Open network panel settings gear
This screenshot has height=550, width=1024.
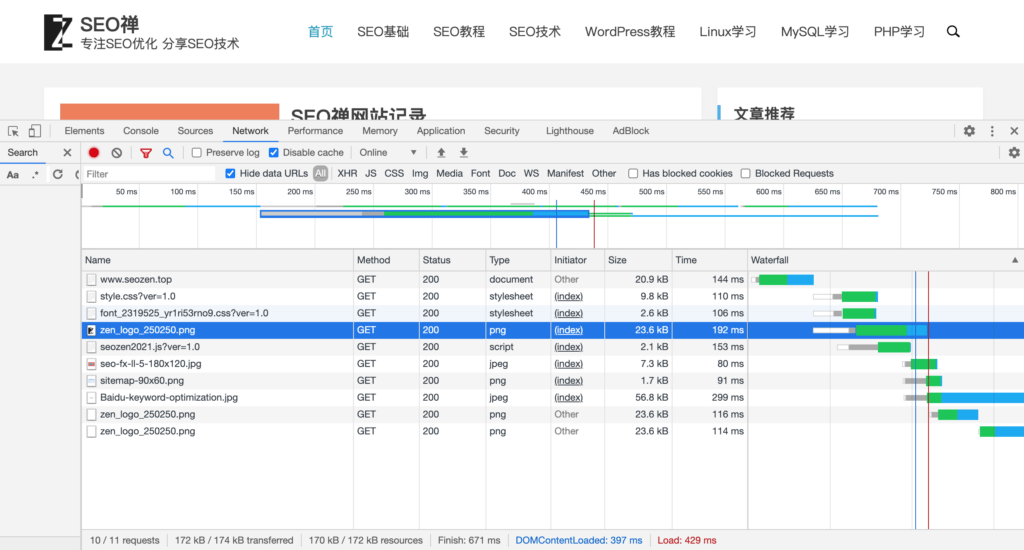1014,152
